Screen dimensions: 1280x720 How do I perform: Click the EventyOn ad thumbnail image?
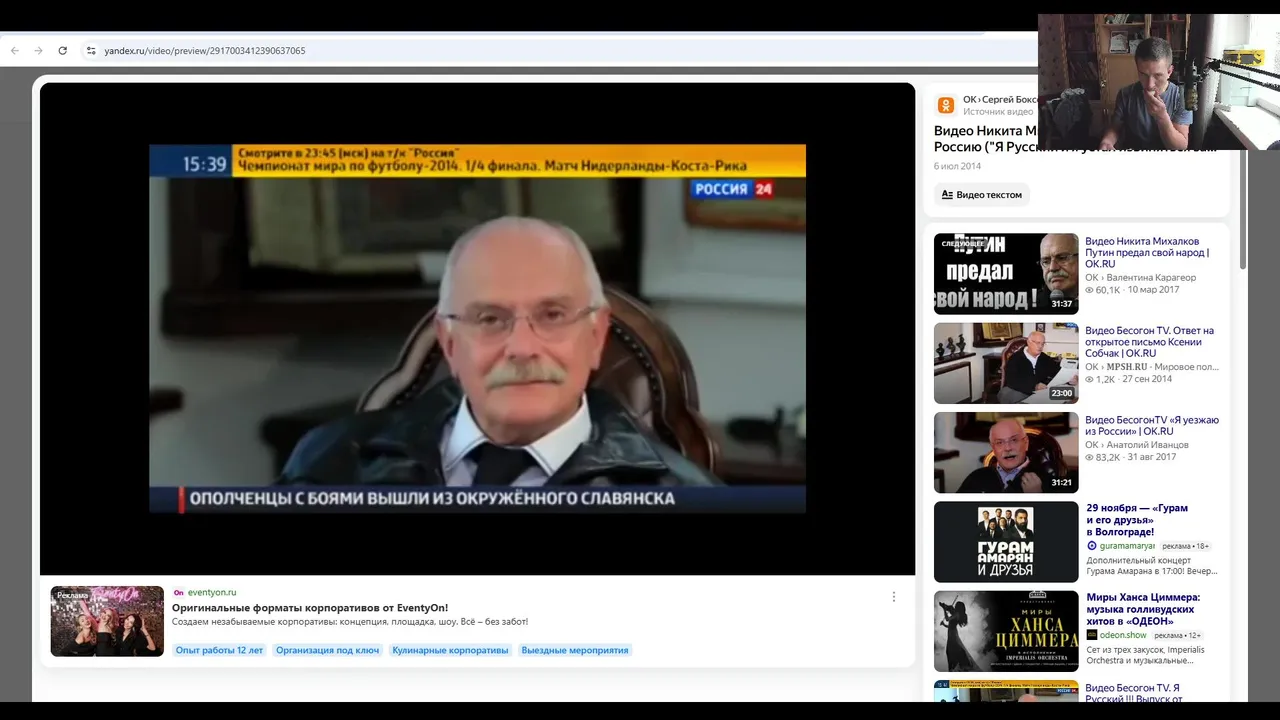coord(107,621)
